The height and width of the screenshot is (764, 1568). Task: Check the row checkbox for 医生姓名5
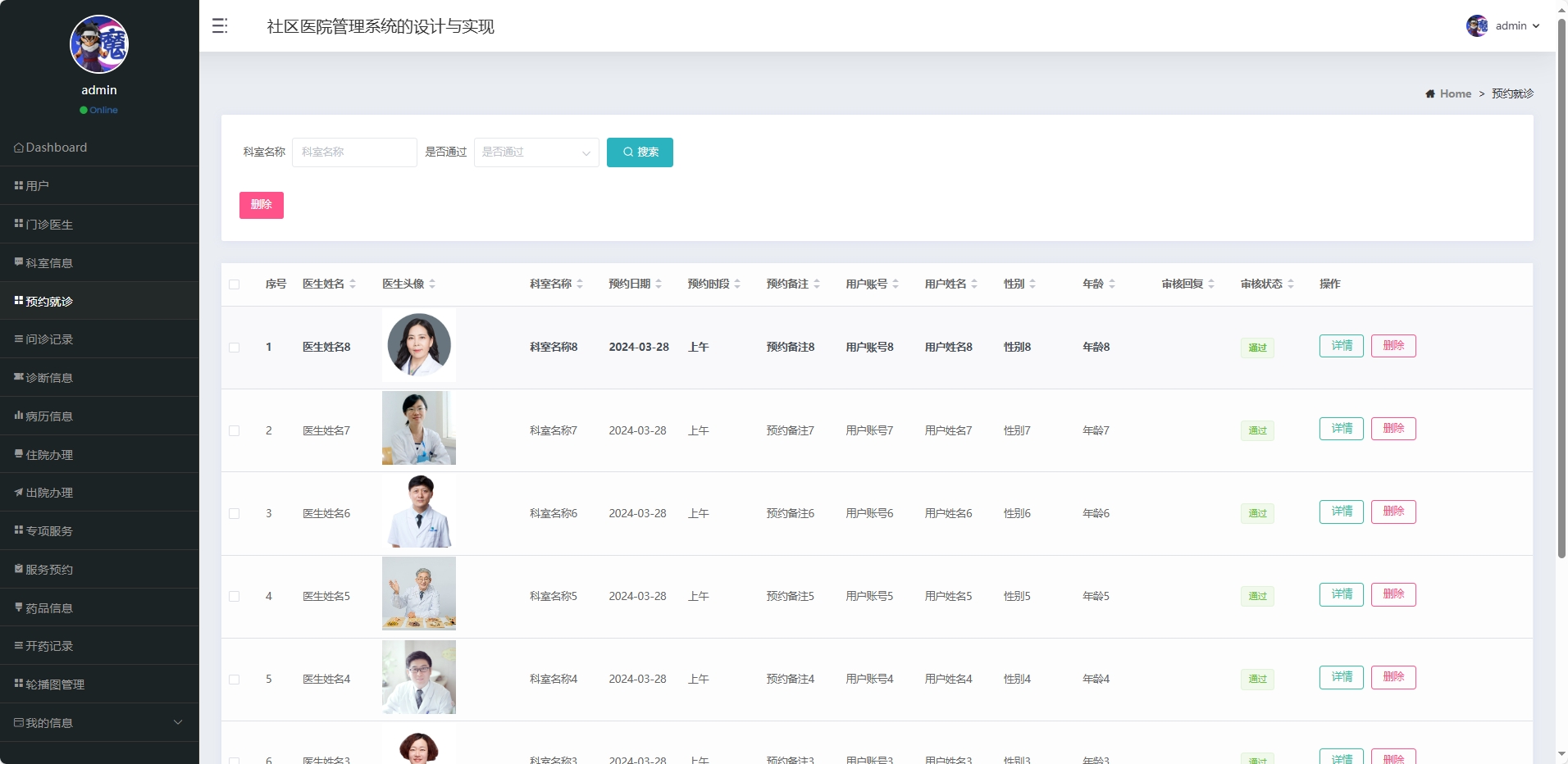coord(235,597)
